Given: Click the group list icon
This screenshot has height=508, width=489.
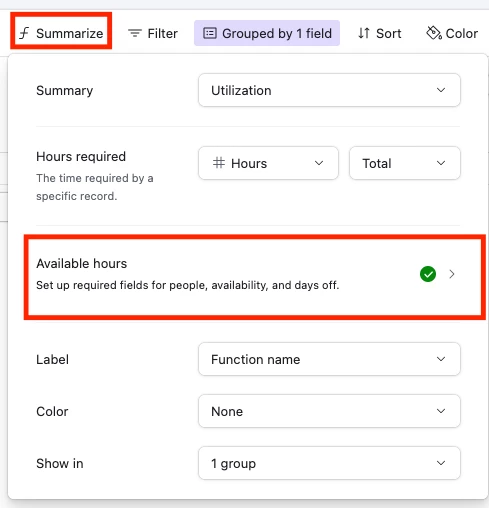Looking at the screenshot, I should tap(210, 33).
